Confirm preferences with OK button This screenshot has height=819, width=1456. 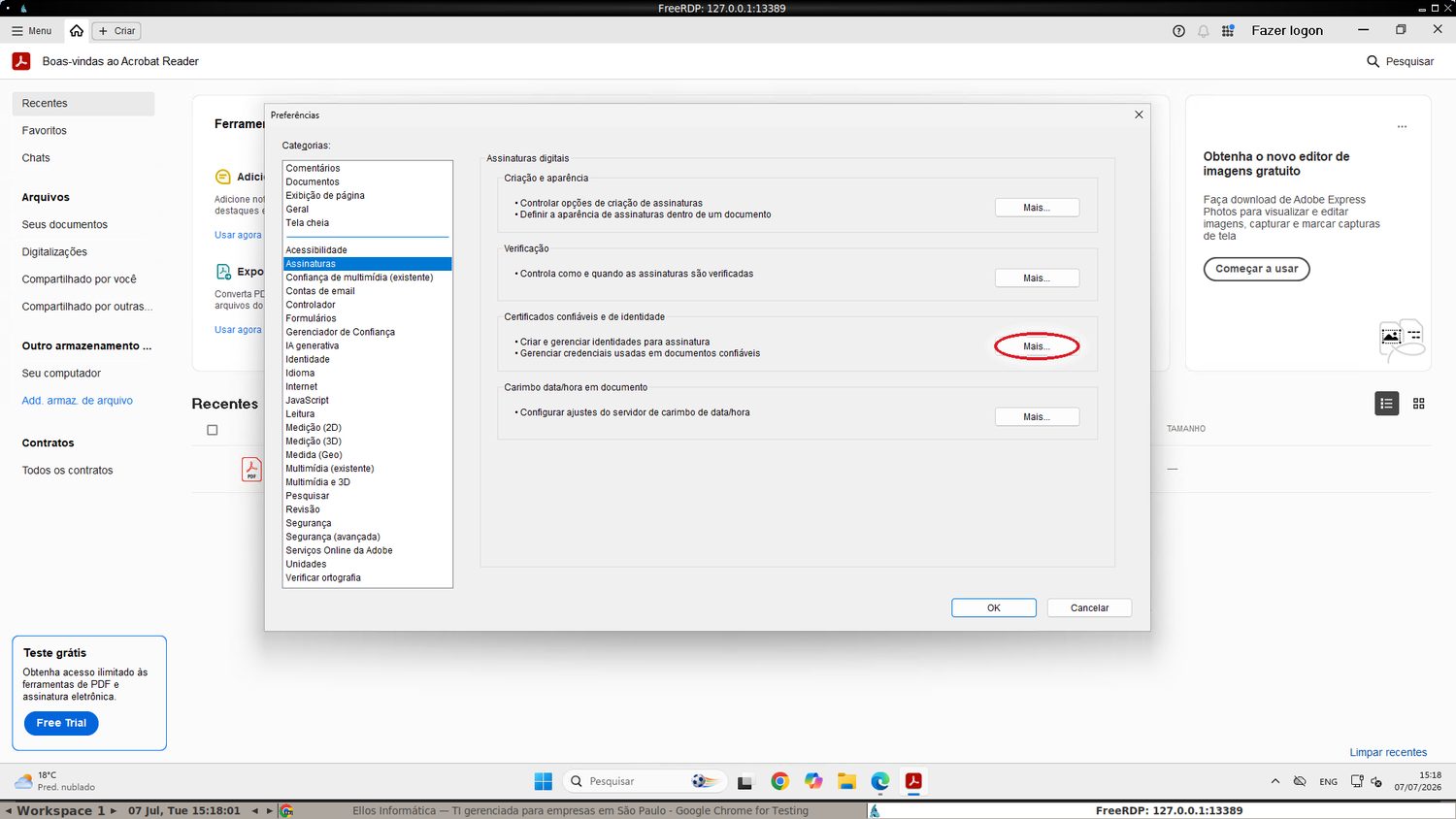(994, 607)
